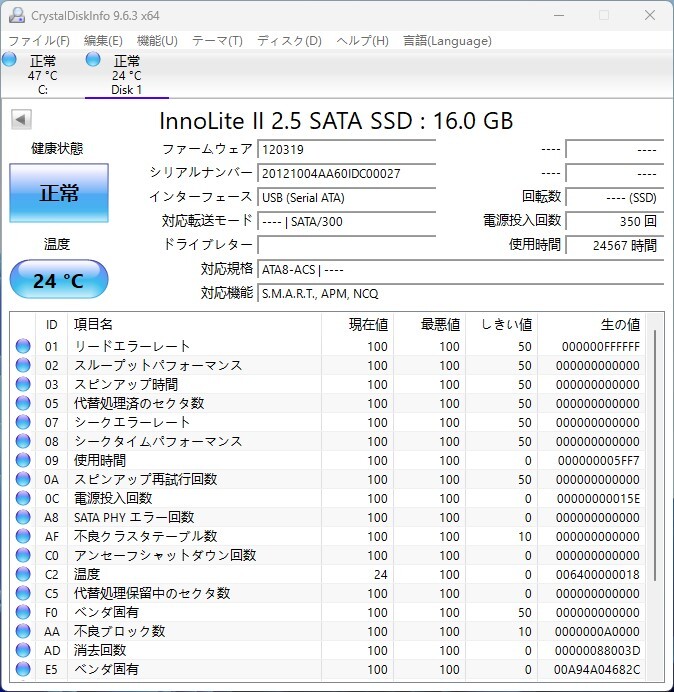Click the 24 °C temperature button
The height and width of the screenshot is (692, 674).
pyautogui.click(x=59, y=280)
